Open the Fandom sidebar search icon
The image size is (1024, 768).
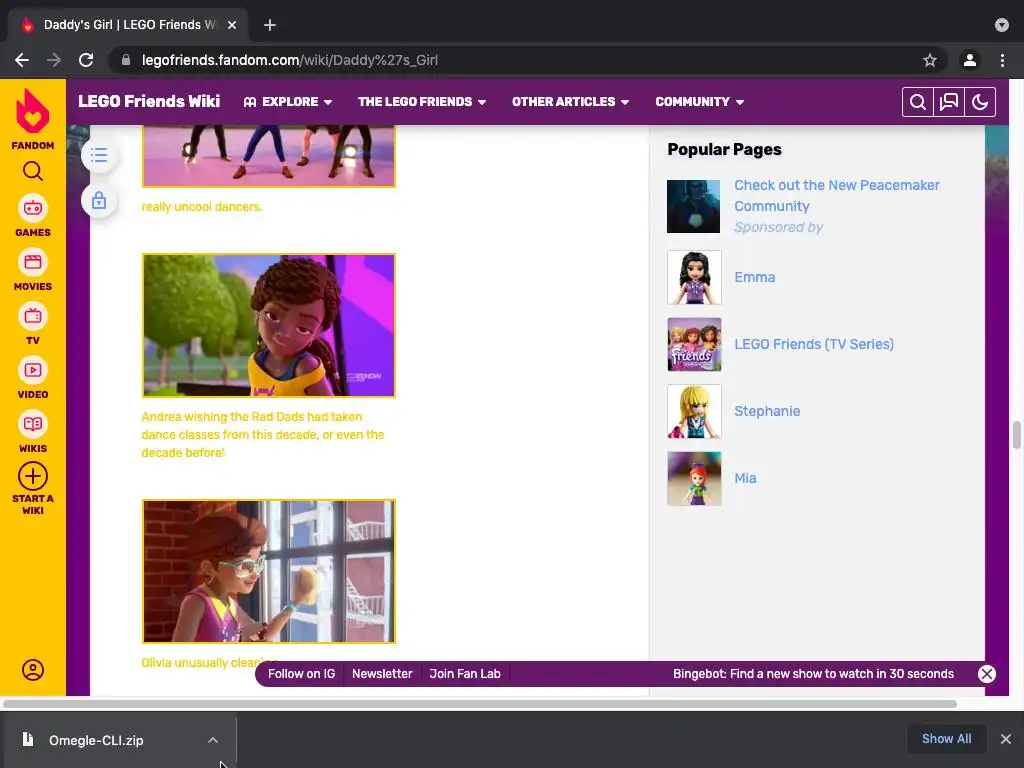(33, 171)
